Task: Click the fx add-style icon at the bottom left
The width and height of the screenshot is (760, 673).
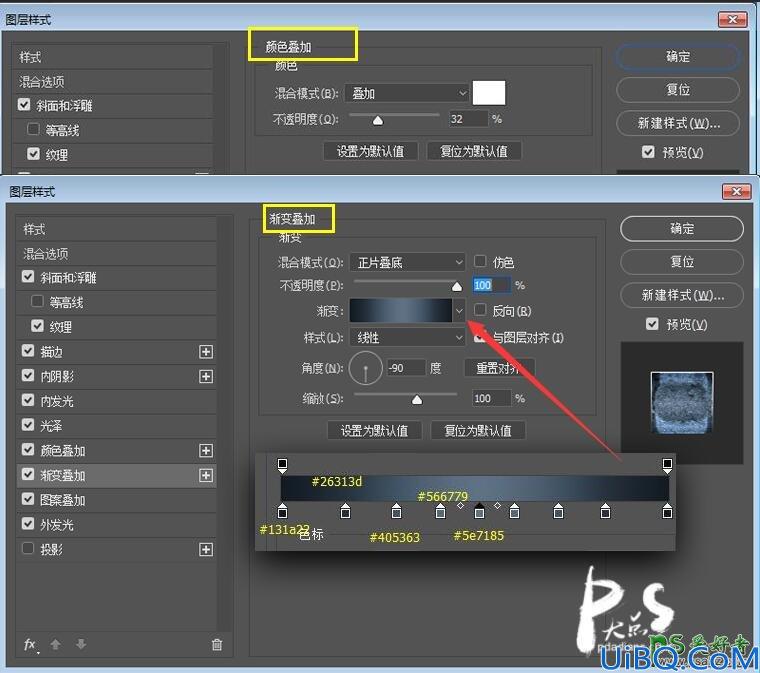Action: [x=31, y=644]
